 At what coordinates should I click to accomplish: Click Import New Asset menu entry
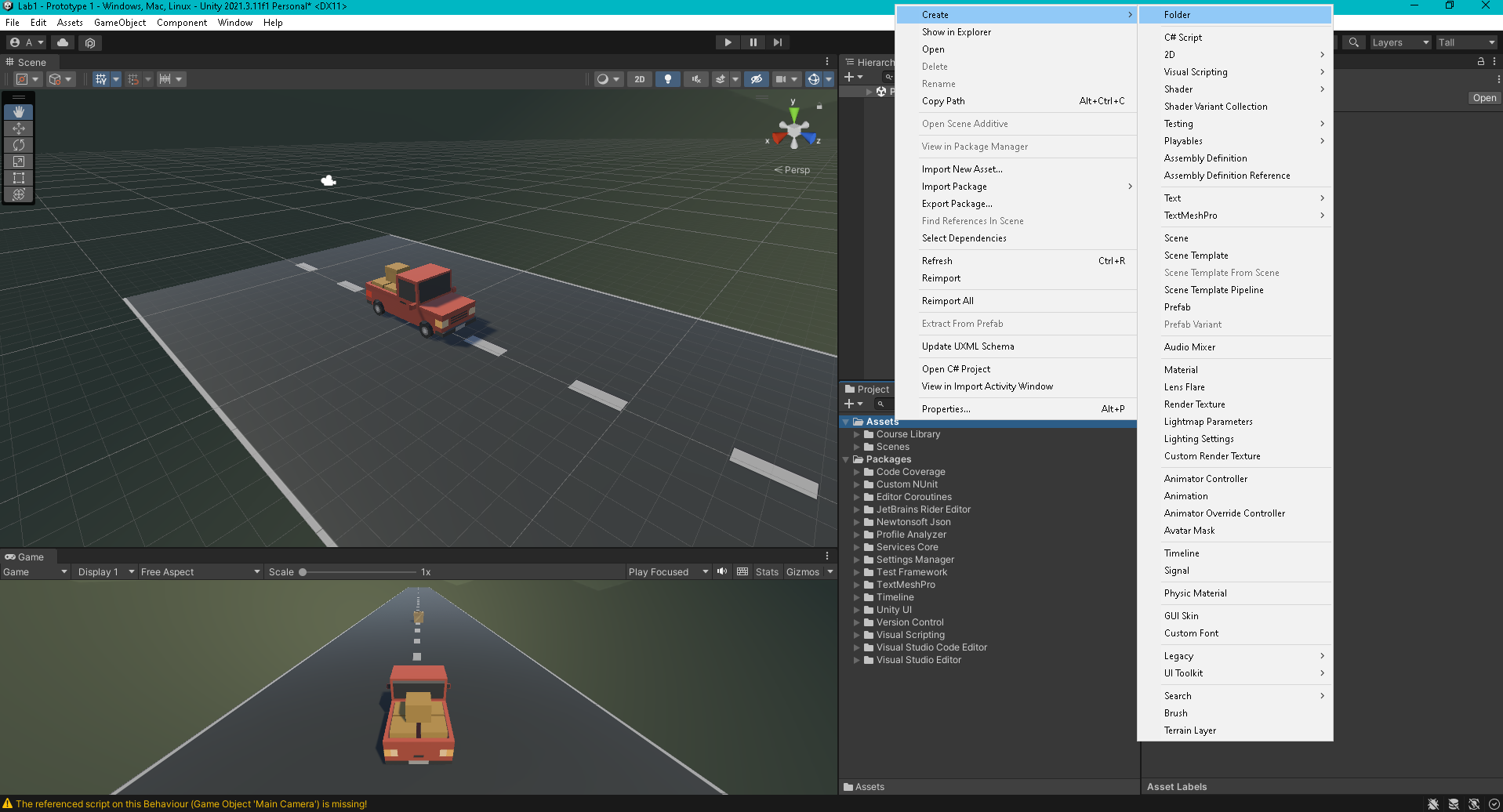962,169
